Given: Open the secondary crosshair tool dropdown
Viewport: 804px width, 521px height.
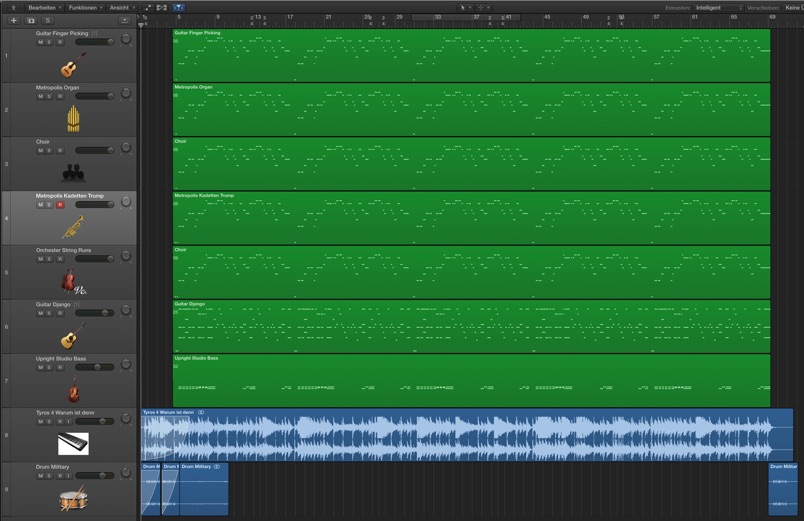Looking at the screenshot, I should [x=483, y=8].
